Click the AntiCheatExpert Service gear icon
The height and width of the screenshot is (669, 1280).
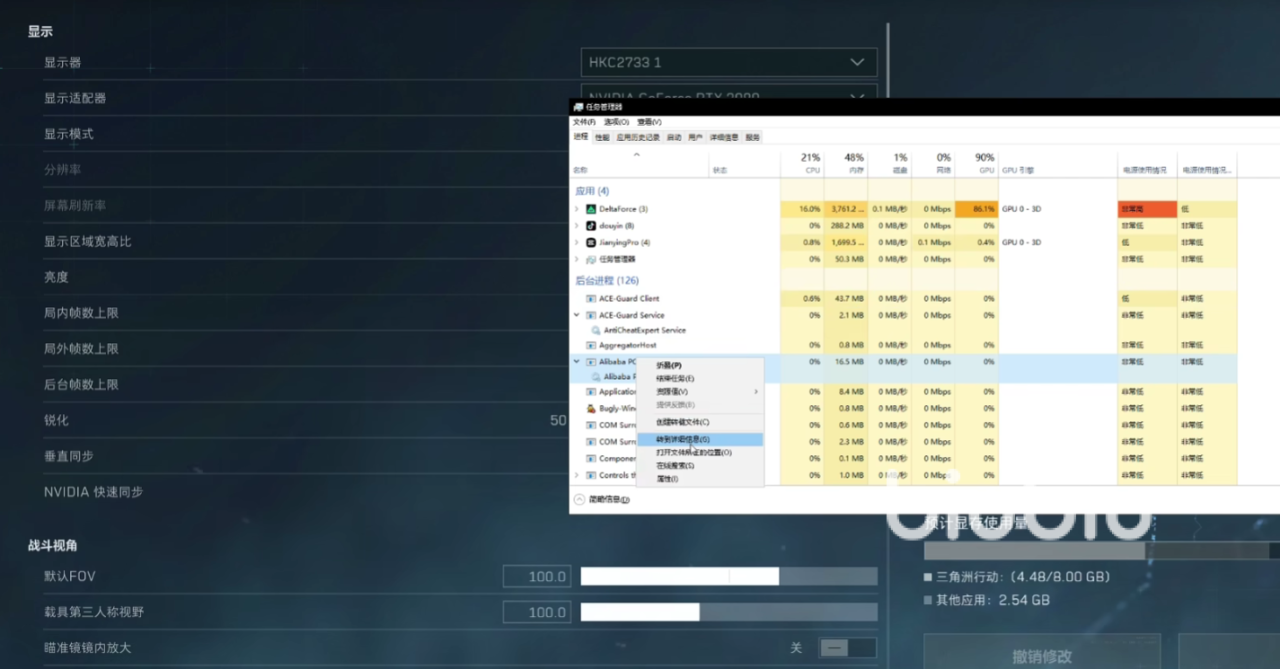pos(596,330)
